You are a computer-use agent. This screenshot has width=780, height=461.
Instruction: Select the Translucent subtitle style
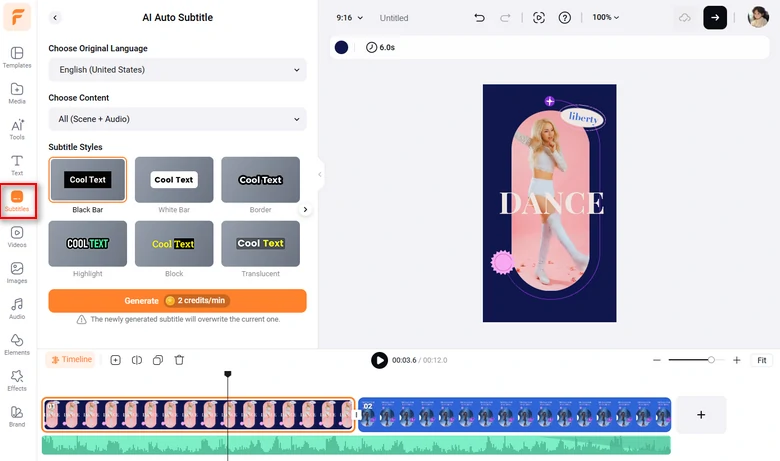click(x=261, y=244)
